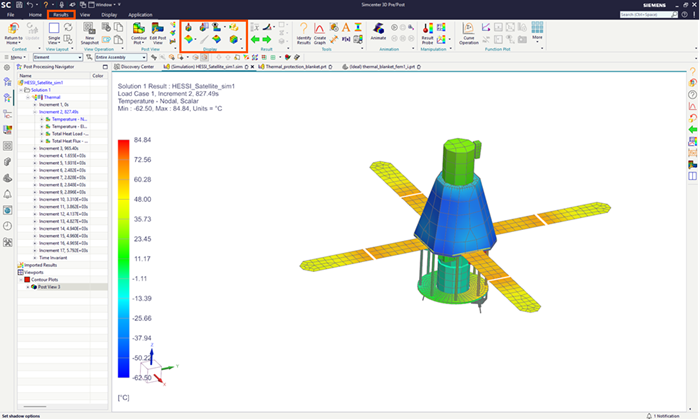Click the Undo arrow in title bar

(30, 4)
